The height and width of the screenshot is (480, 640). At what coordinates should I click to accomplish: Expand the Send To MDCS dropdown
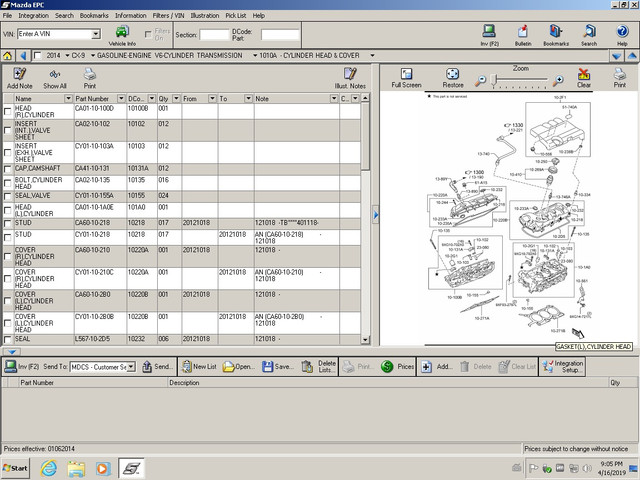pyautogui.click(x=131, y=367)
